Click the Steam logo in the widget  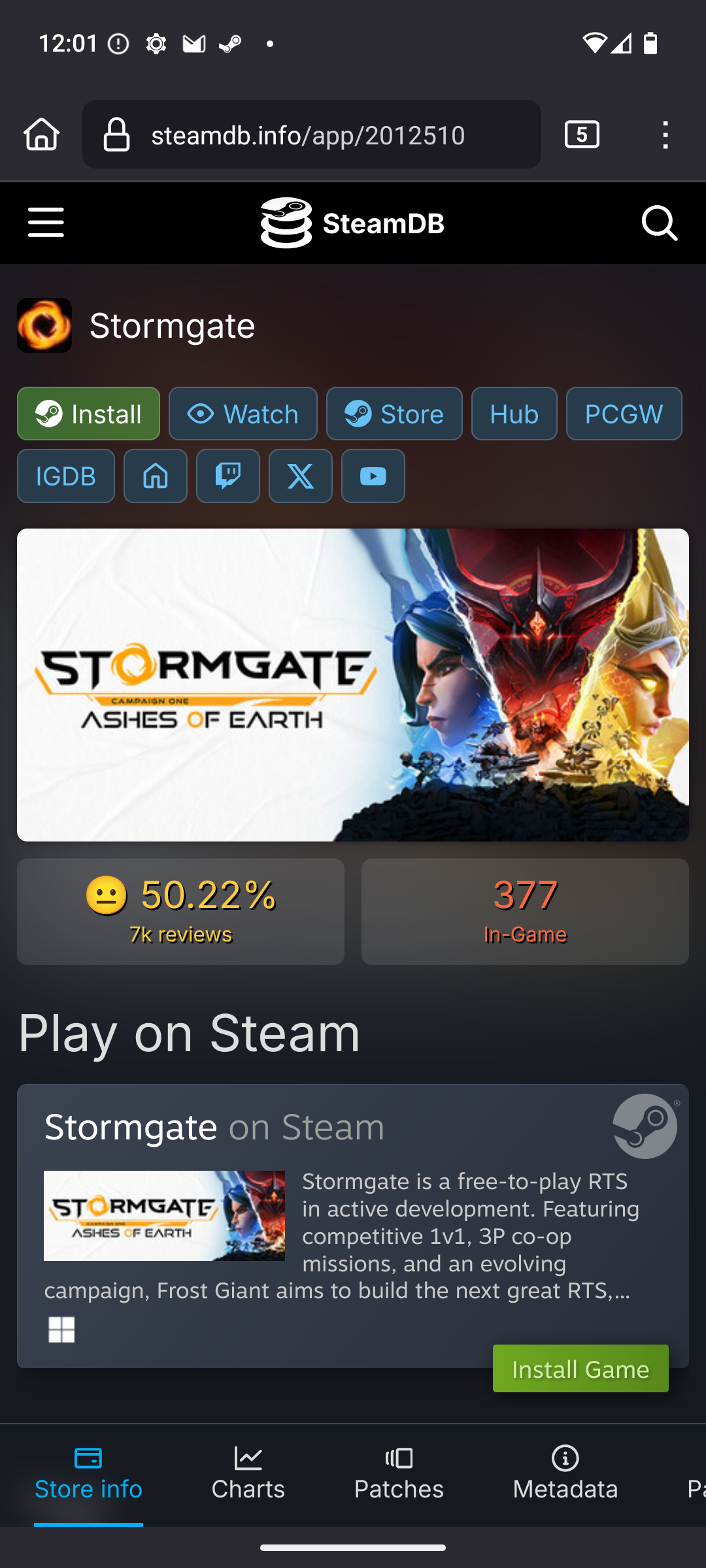[645, 1126]
